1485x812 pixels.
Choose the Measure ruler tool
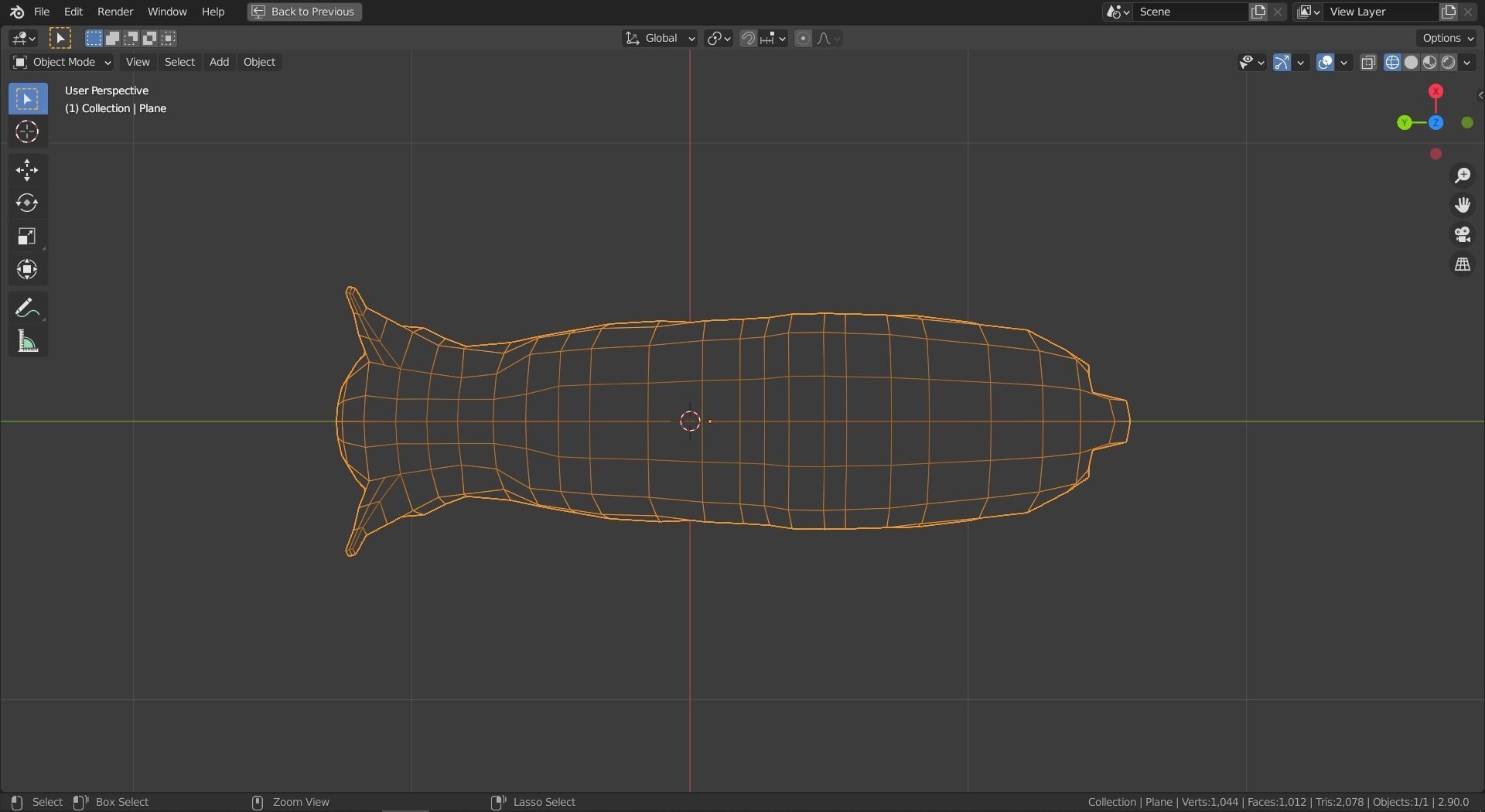click(x=28, y=341)
